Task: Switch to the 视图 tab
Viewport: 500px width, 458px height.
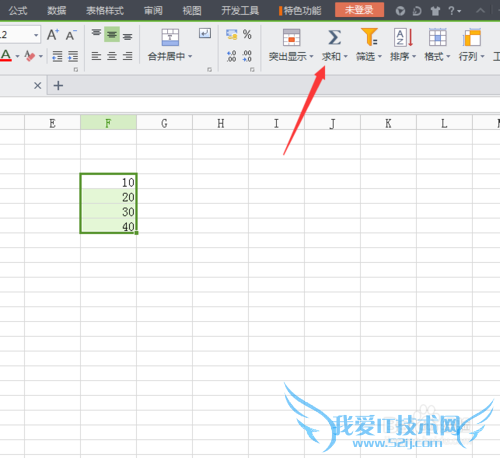Action: (192, 11)
